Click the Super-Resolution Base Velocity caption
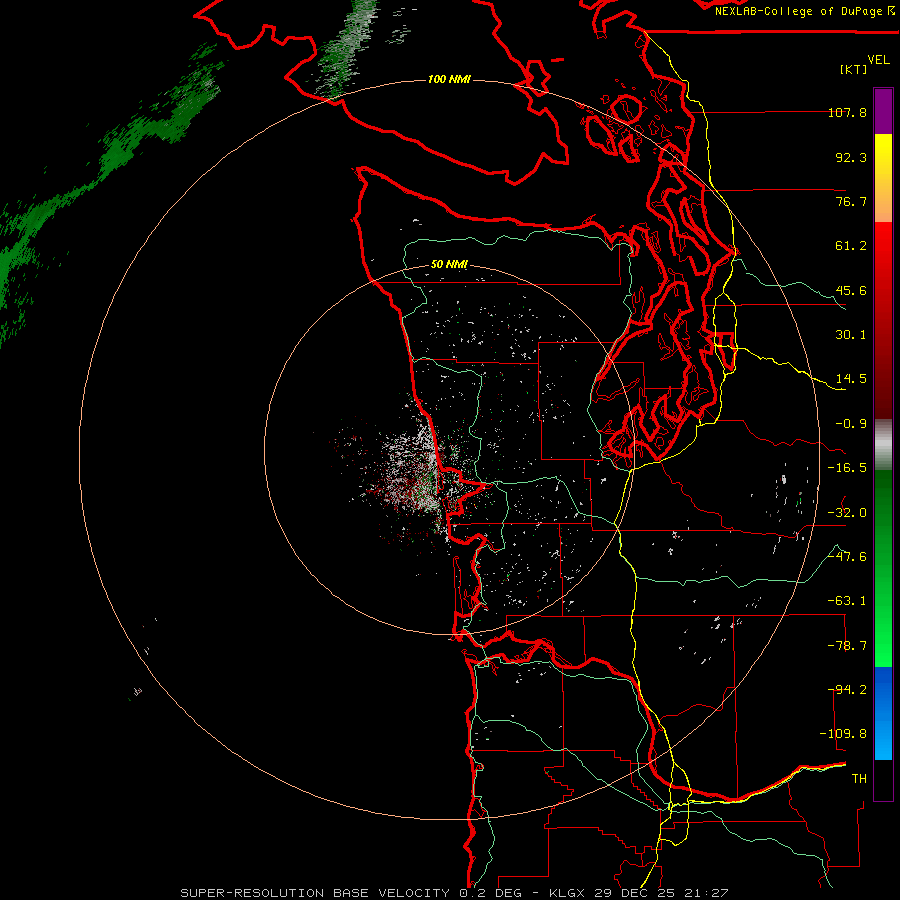Image resolution: width=900 pixels, height=900 pixels. tap(454, 893)
